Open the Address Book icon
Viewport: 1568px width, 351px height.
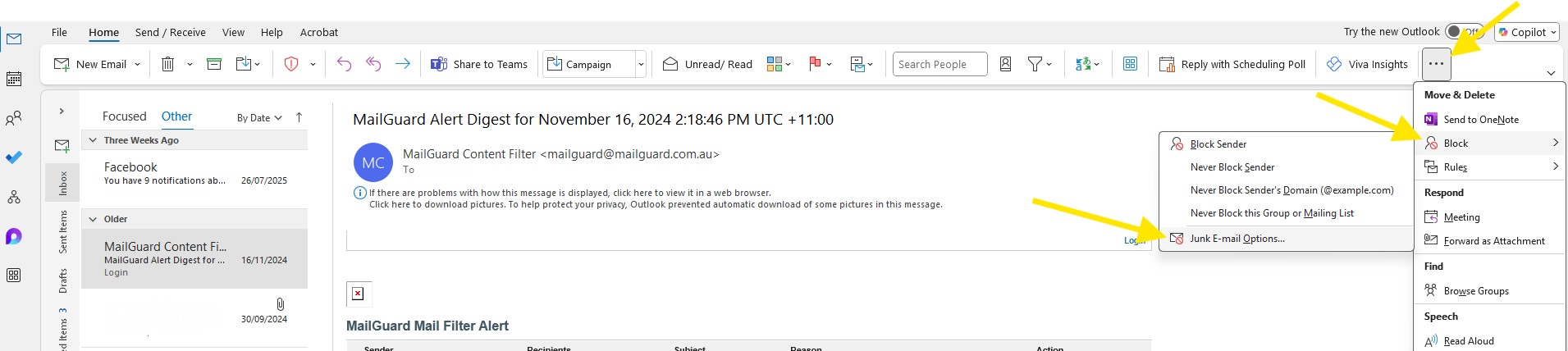tap(1005, 64)
